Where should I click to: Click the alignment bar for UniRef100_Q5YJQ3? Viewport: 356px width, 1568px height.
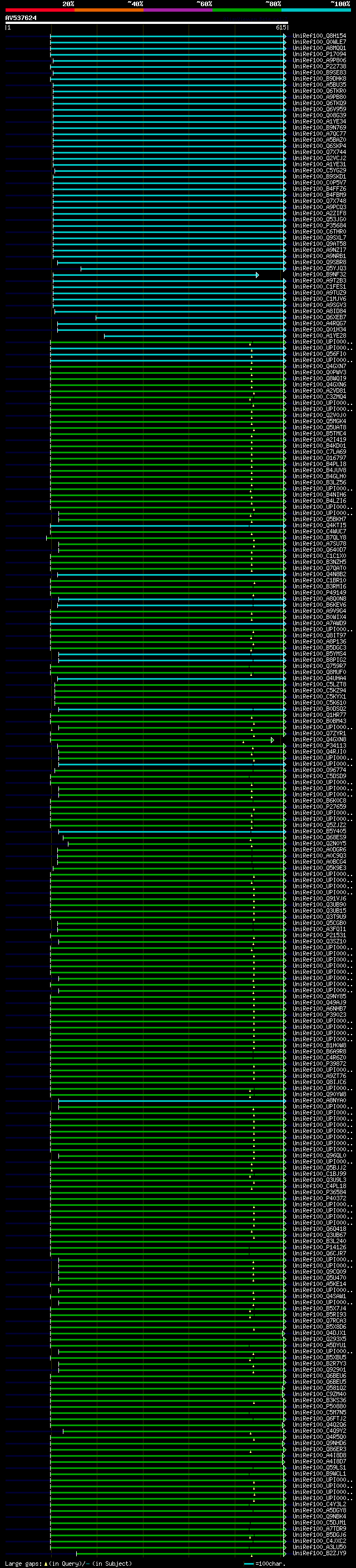click(183, 269)
